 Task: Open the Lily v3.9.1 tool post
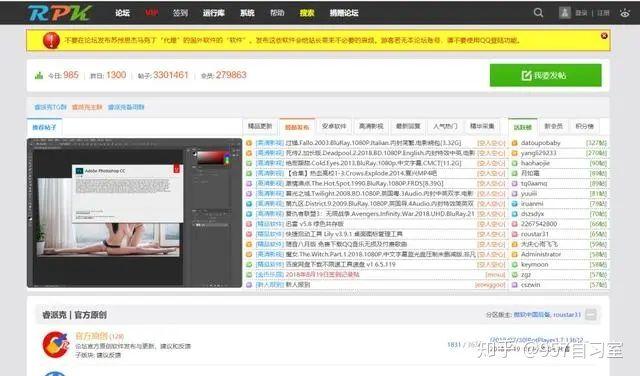(344, 234)
